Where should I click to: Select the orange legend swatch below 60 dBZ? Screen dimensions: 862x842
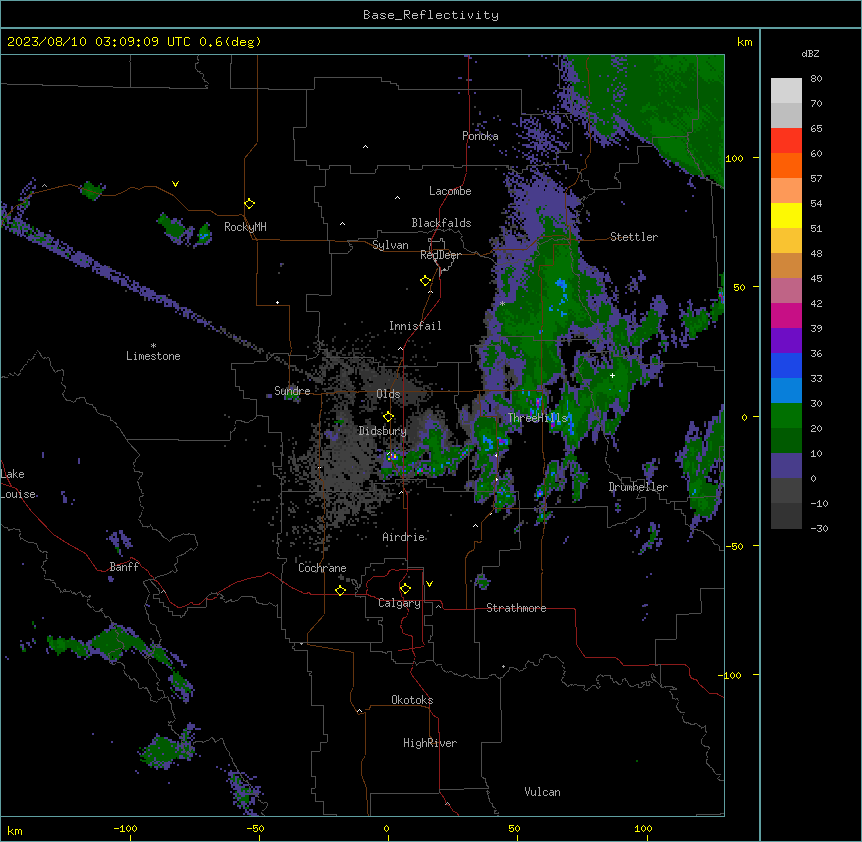(x=786, y=165)
